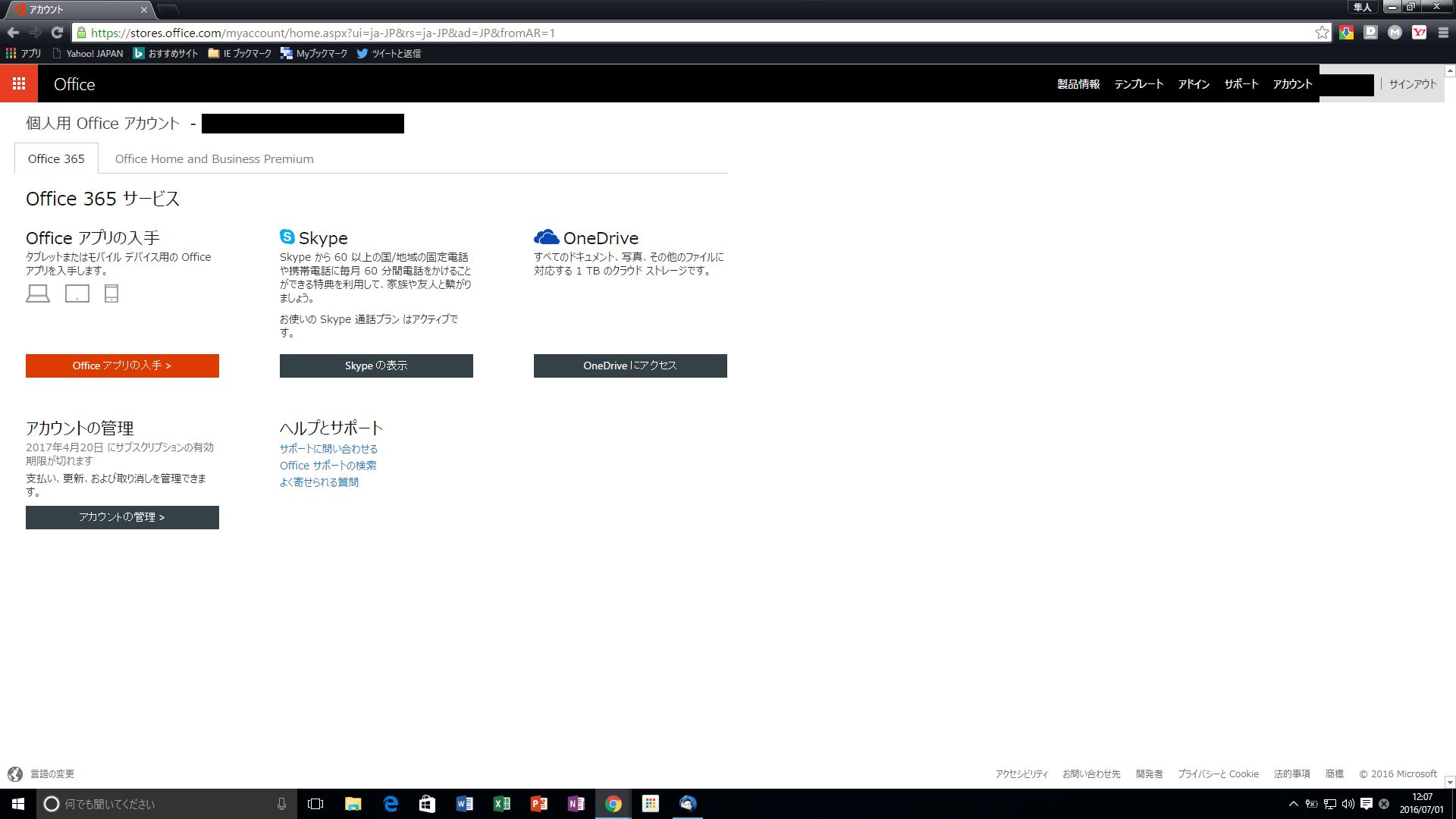1456x819 pixels.
Task: Bookmark page with star icon
Action: (x=1322, y=33)
